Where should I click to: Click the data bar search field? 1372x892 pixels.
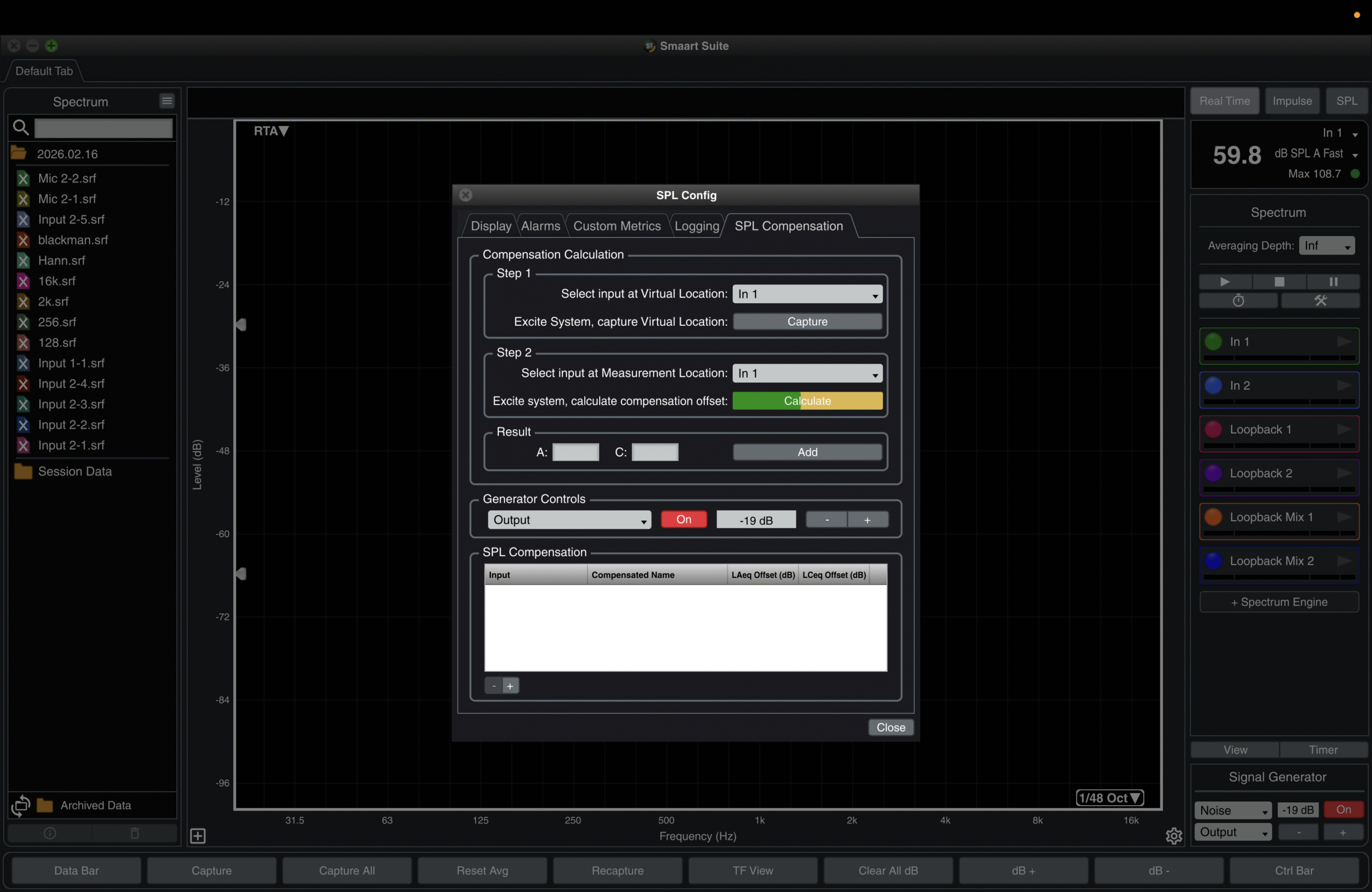(x=104, y=128)
